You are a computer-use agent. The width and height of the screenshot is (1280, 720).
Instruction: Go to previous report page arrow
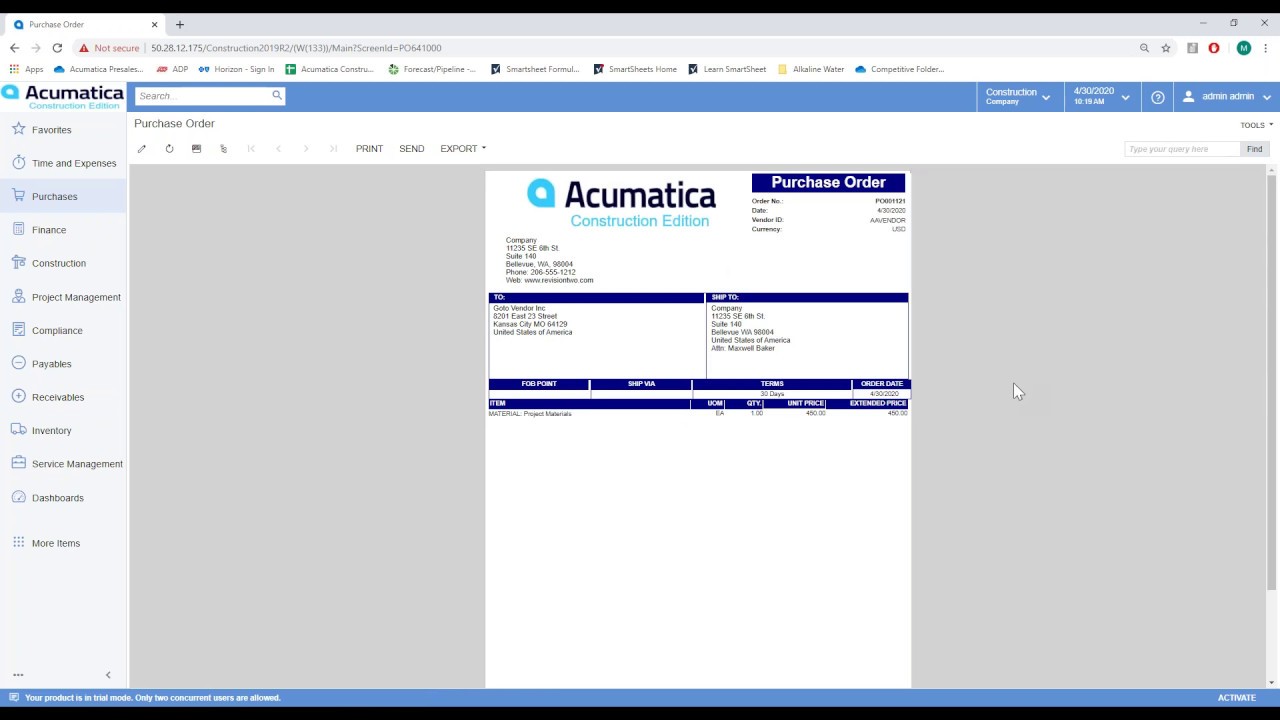point(278,149)
